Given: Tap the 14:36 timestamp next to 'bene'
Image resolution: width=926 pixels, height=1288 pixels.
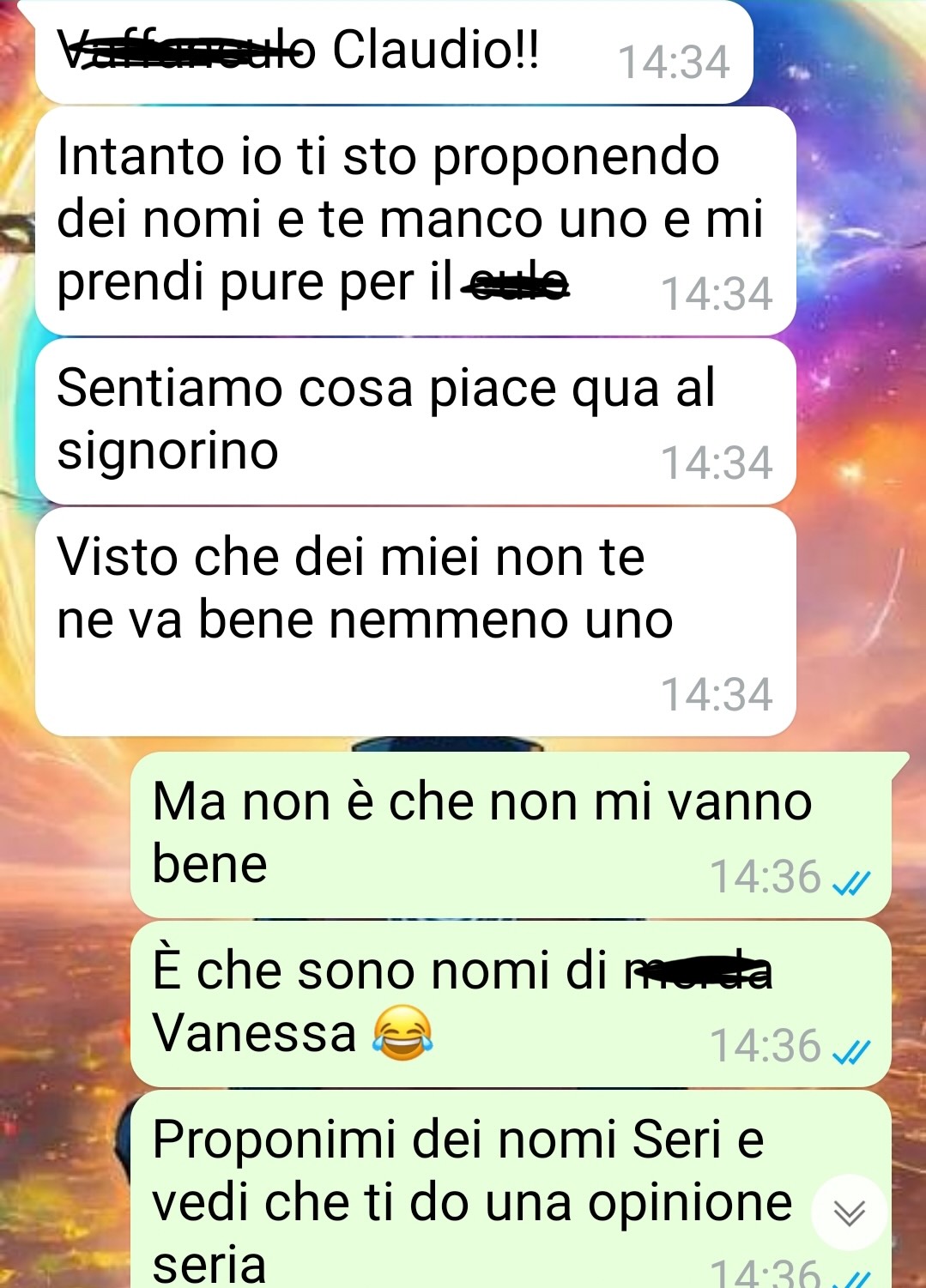Looking at the screenshot, I should click(x=766, y=877).
